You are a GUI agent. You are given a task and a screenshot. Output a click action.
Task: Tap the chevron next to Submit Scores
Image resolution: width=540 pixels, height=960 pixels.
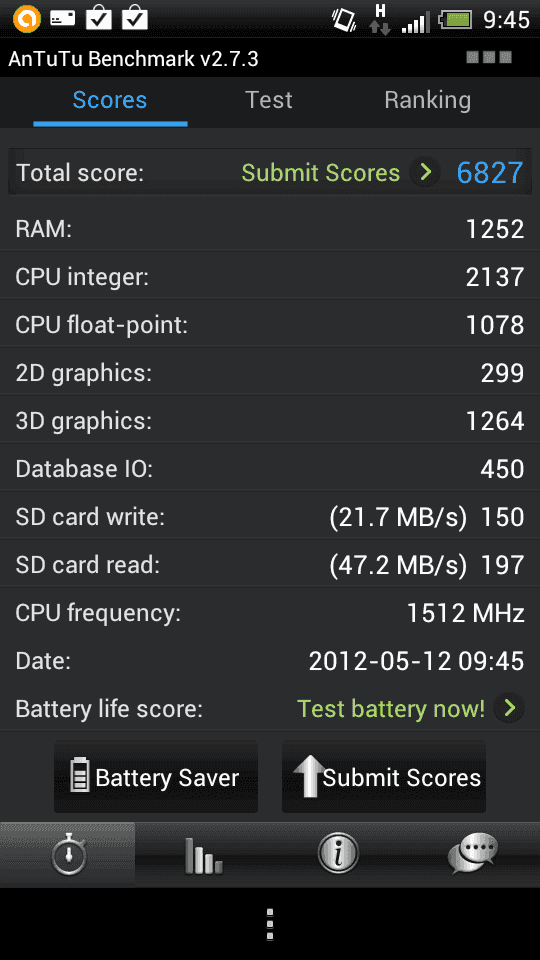click(x=425, y=172)
